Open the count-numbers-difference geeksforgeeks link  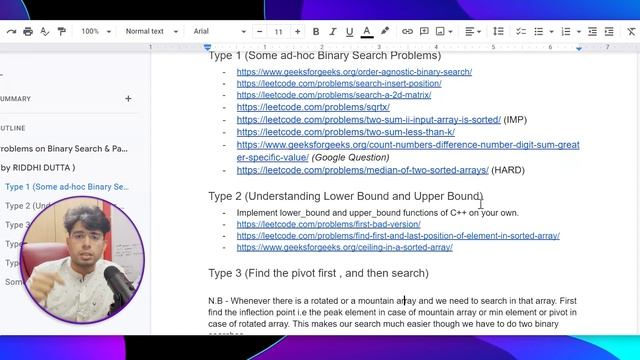click(408, 151)
